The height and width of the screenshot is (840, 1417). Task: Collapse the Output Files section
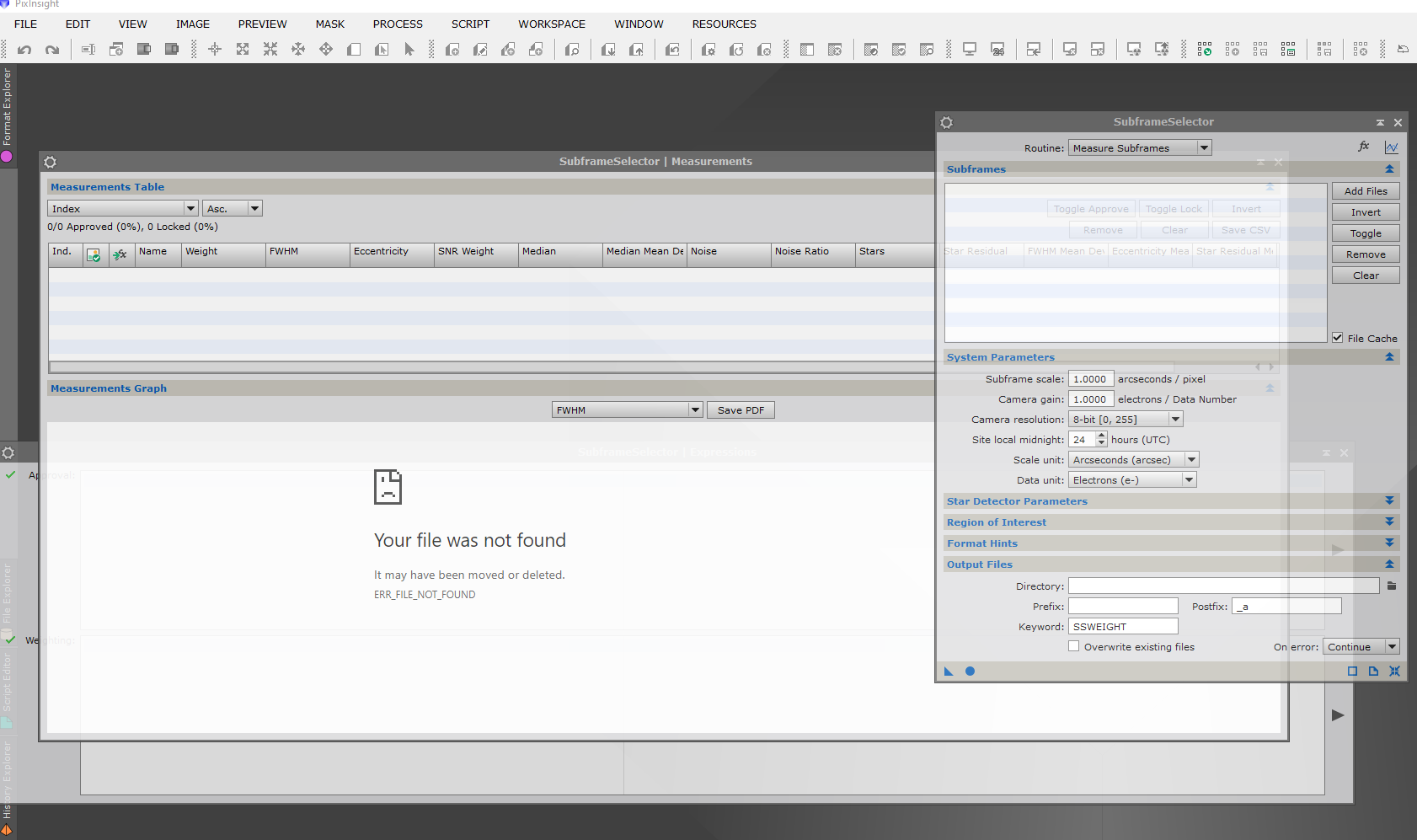point(1389,564)
